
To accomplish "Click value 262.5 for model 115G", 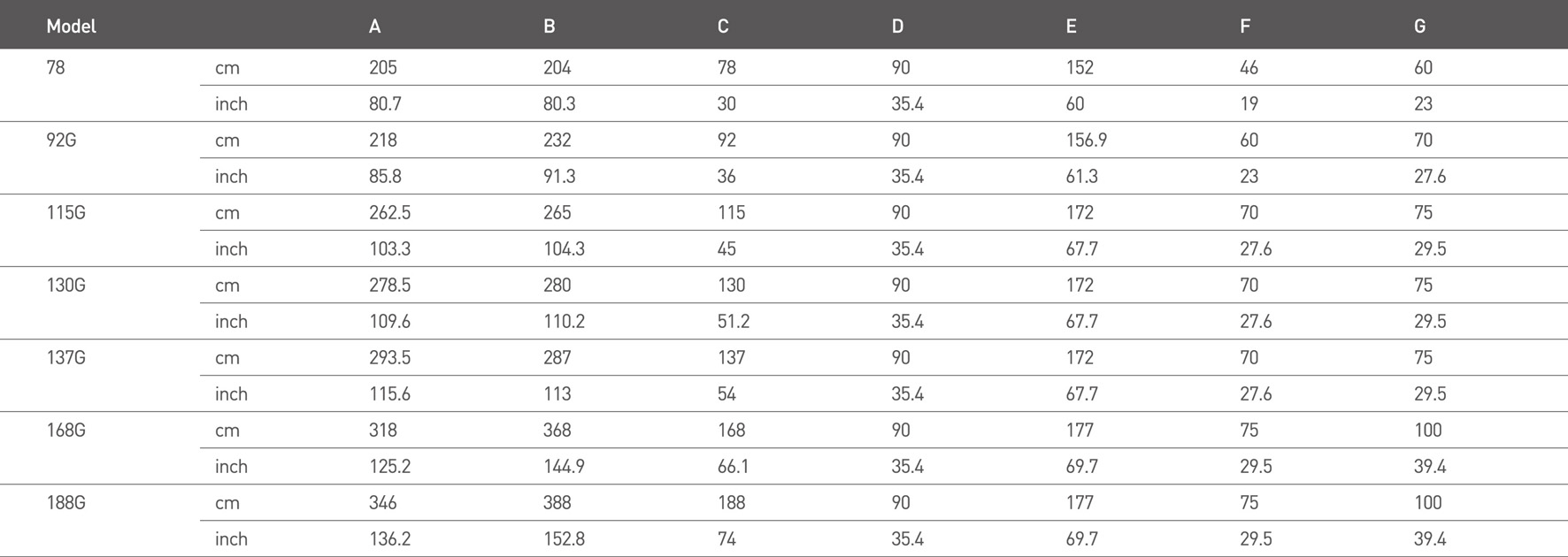I will coord(389,212).
